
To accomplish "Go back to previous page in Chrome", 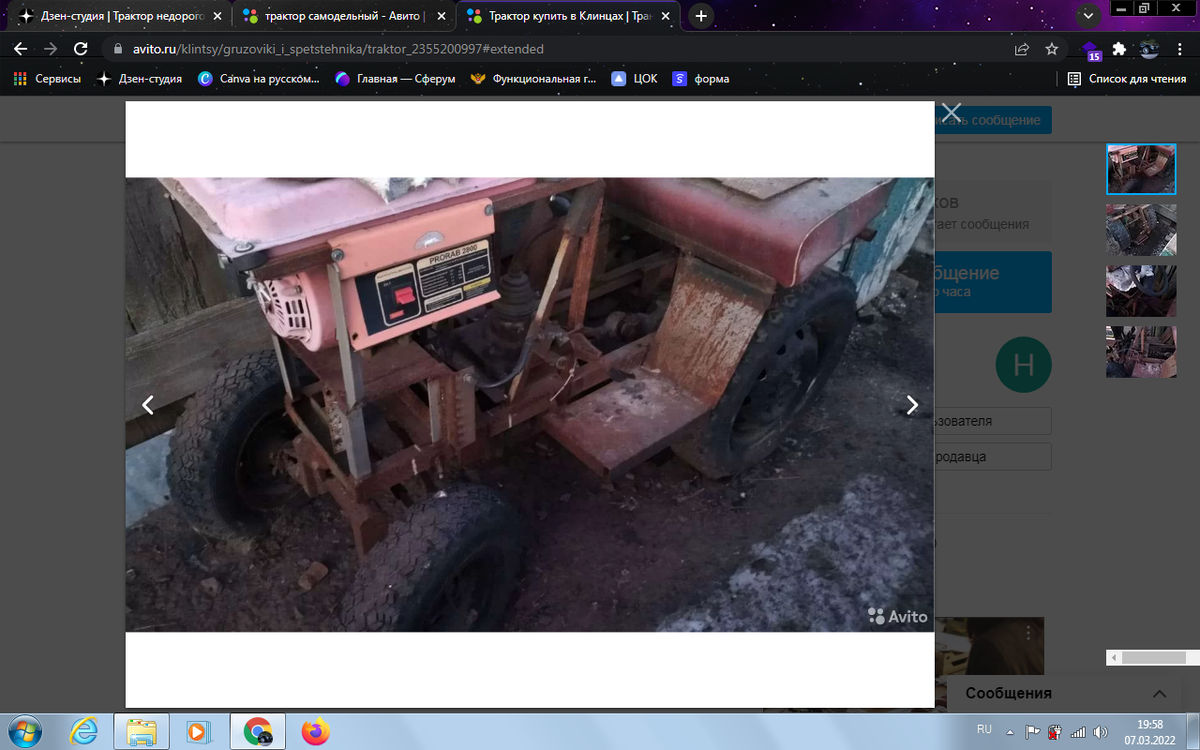I will (21, 48).
